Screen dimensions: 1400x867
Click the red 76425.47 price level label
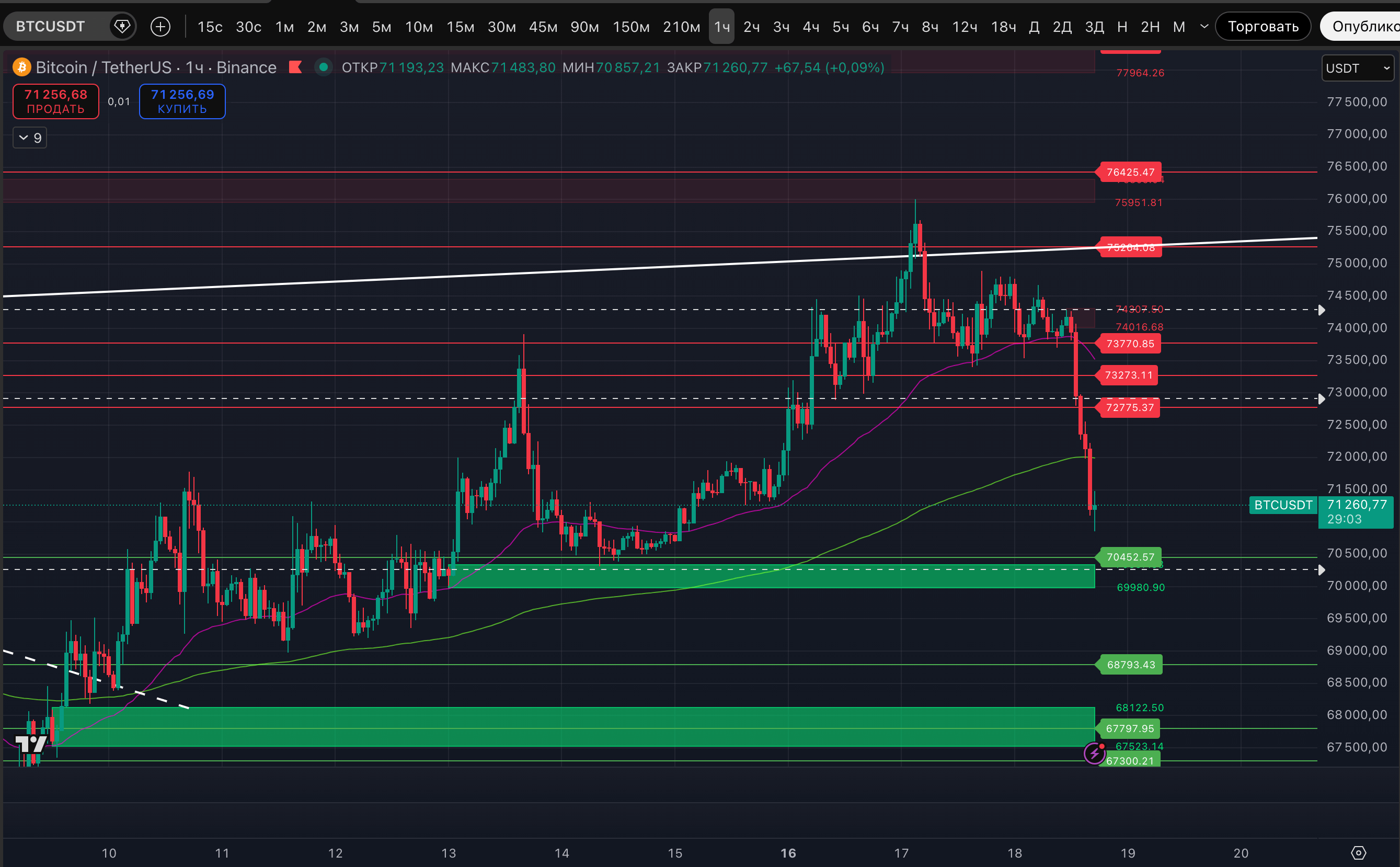coord(1130,172)
